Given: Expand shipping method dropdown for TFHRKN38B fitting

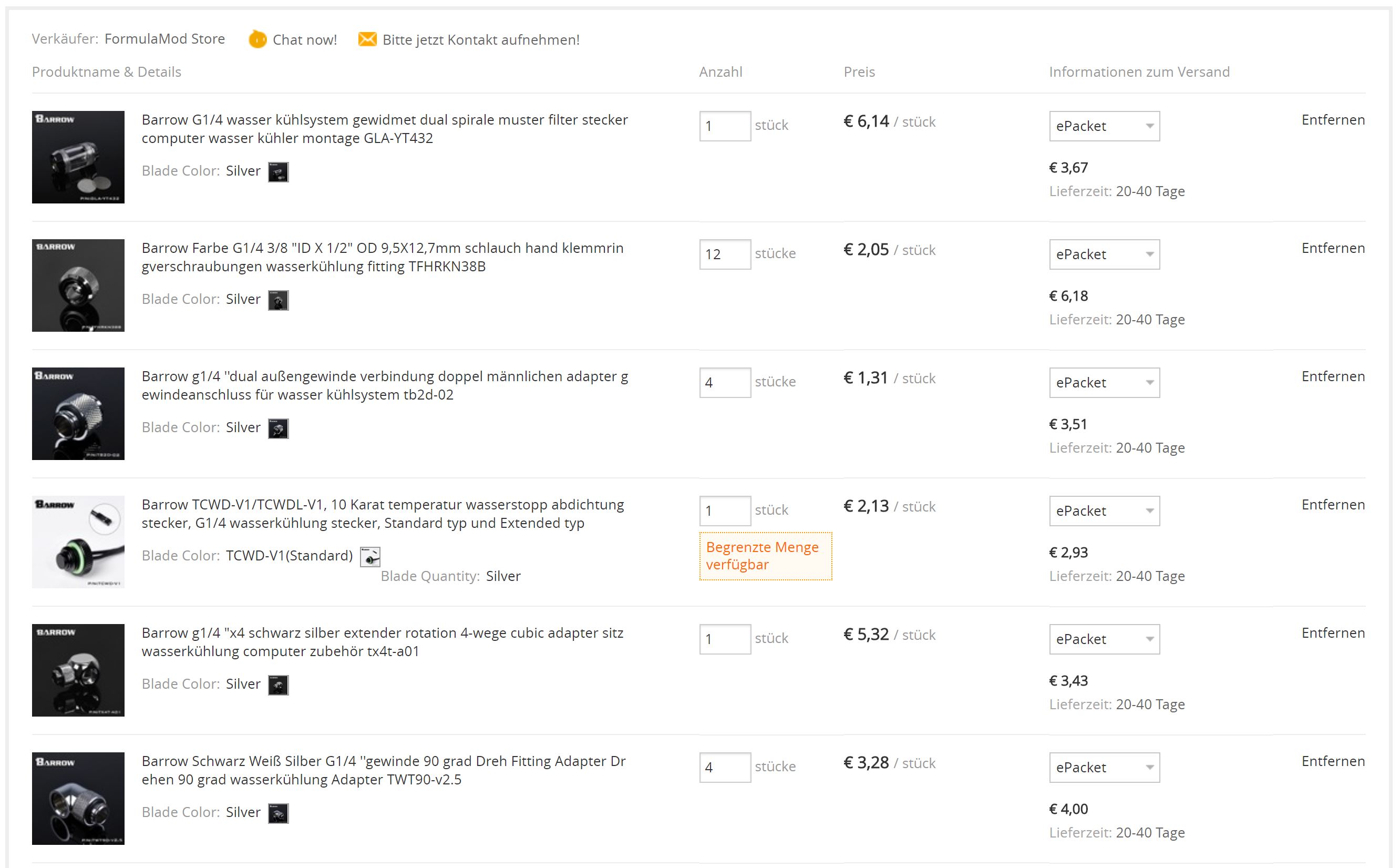Looking at the screenshot, I should [1104, 254].
